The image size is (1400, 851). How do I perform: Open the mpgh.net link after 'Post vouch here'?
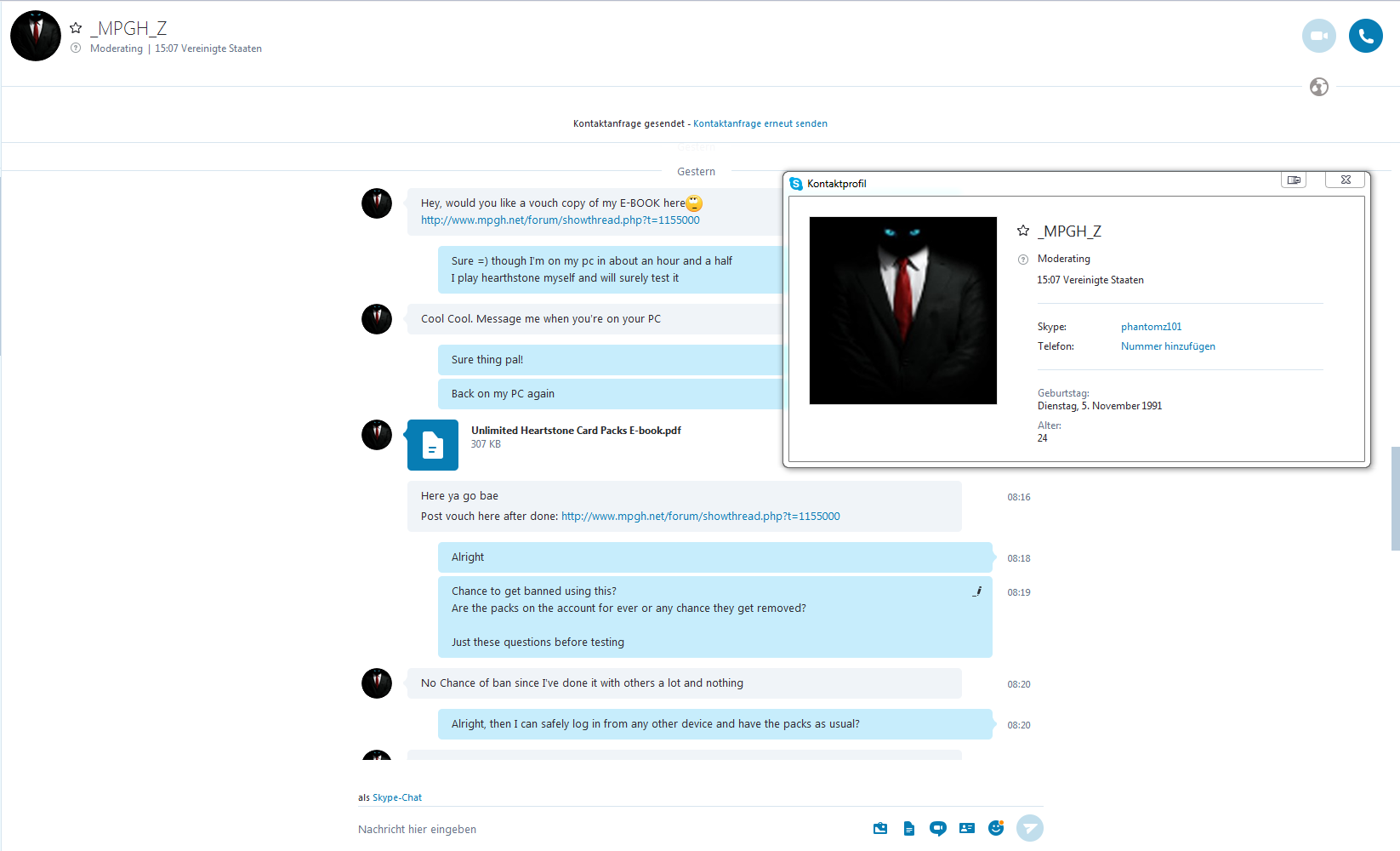(701, 517)
